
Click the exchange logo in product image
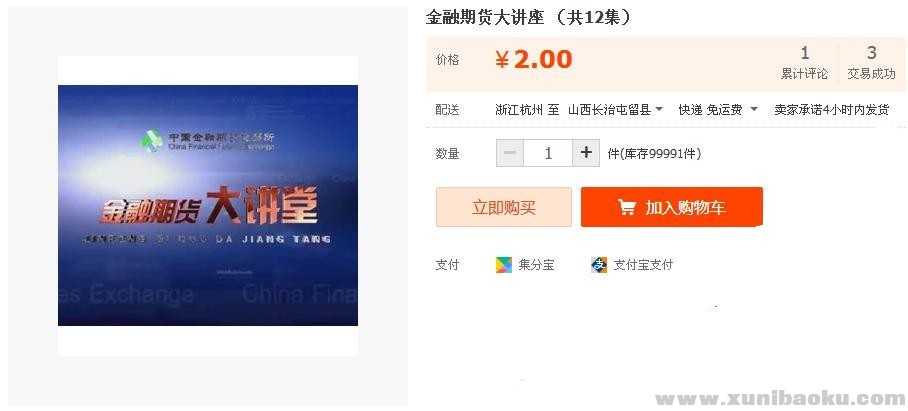(x=152, y=140)
